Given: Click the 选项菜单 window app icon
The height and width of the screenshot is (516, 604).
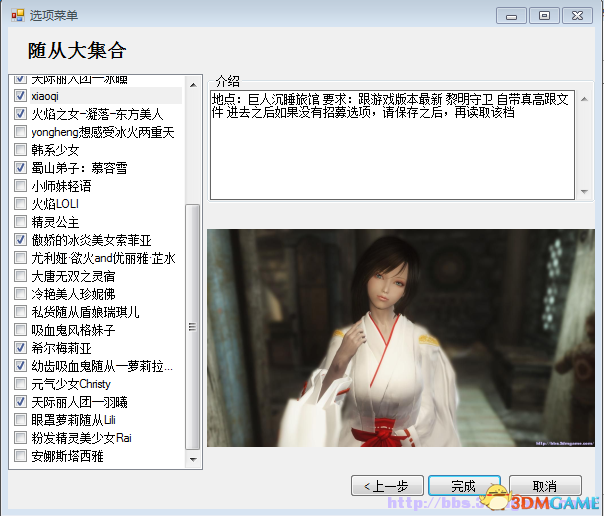Looking at the screenshot, I should click(17, 16).
